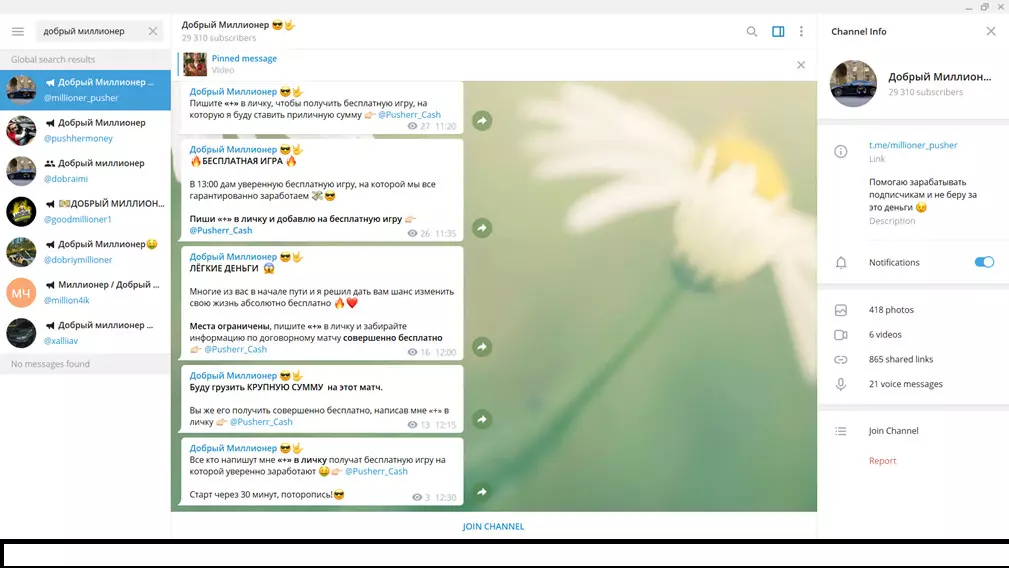This screenshot has height=568, width=1009.
Task: Open @Pusherr_Cash link in 11:20 message
Action: (x=409, y=115)
